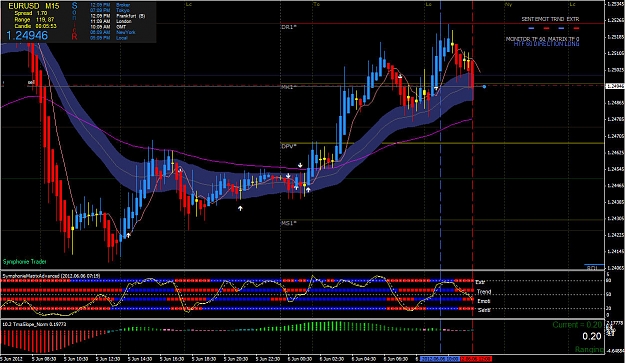Click the topmost white down-arrow signal near DPV
The height and width of the screenshot is (363, 625).
point(300,165)
